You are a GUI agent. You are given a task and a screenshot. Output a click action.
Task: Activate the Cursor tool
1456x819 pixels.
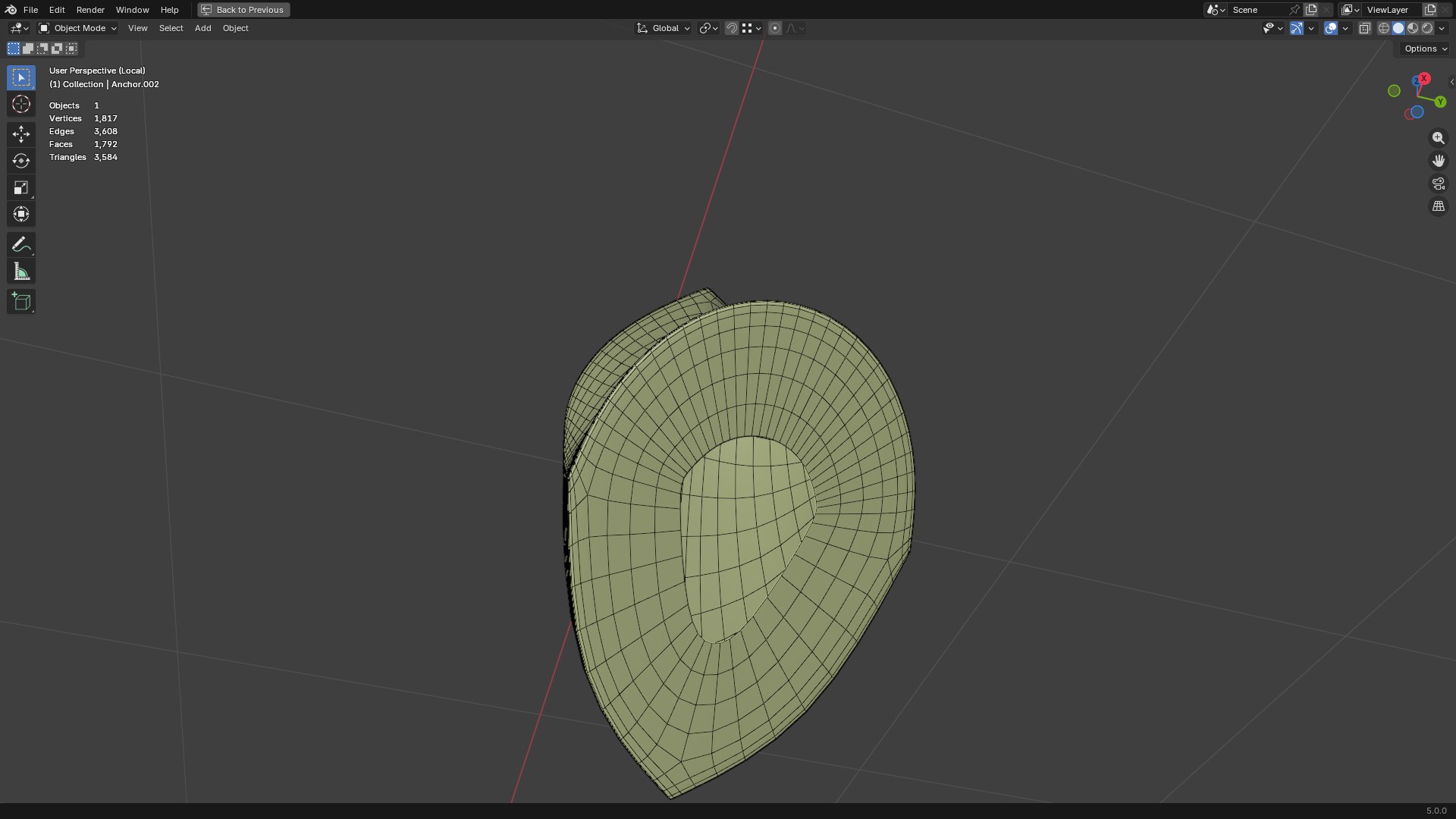21,104
